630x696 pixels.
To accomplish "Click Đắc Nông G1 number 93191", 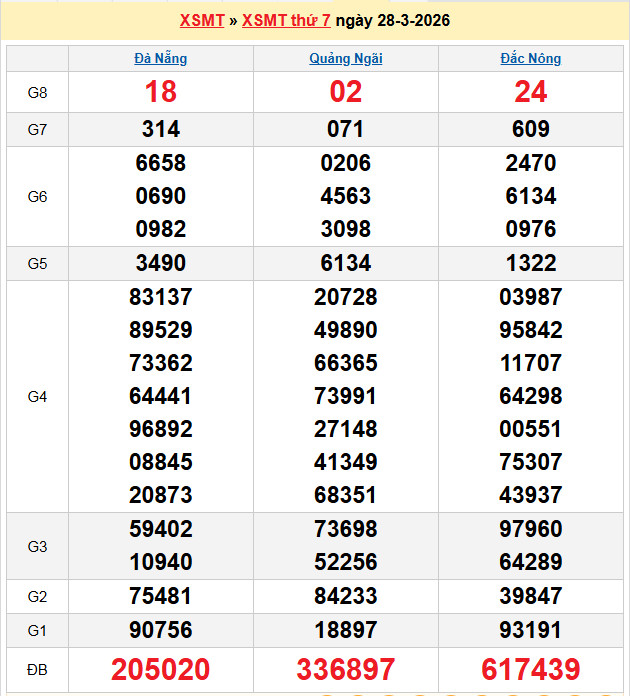I will click(x=530, y=630).
